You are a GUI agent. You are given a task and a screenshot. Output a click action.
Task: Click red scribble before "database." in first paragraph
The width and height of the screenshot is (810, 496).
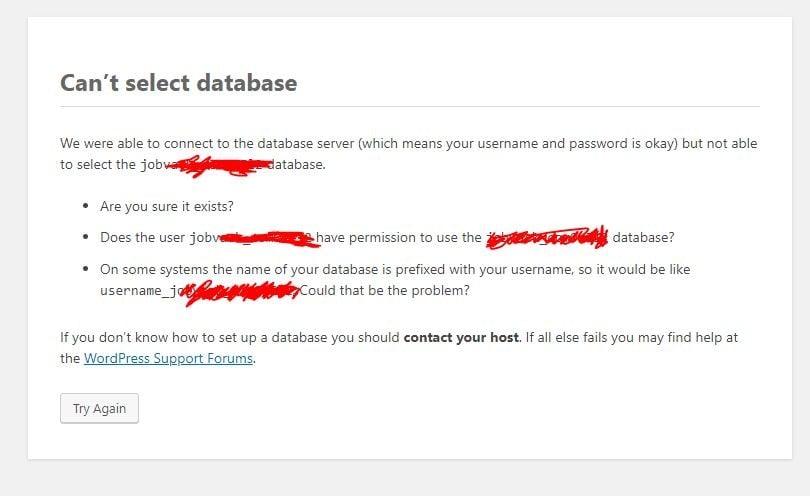tap(217, 164)
